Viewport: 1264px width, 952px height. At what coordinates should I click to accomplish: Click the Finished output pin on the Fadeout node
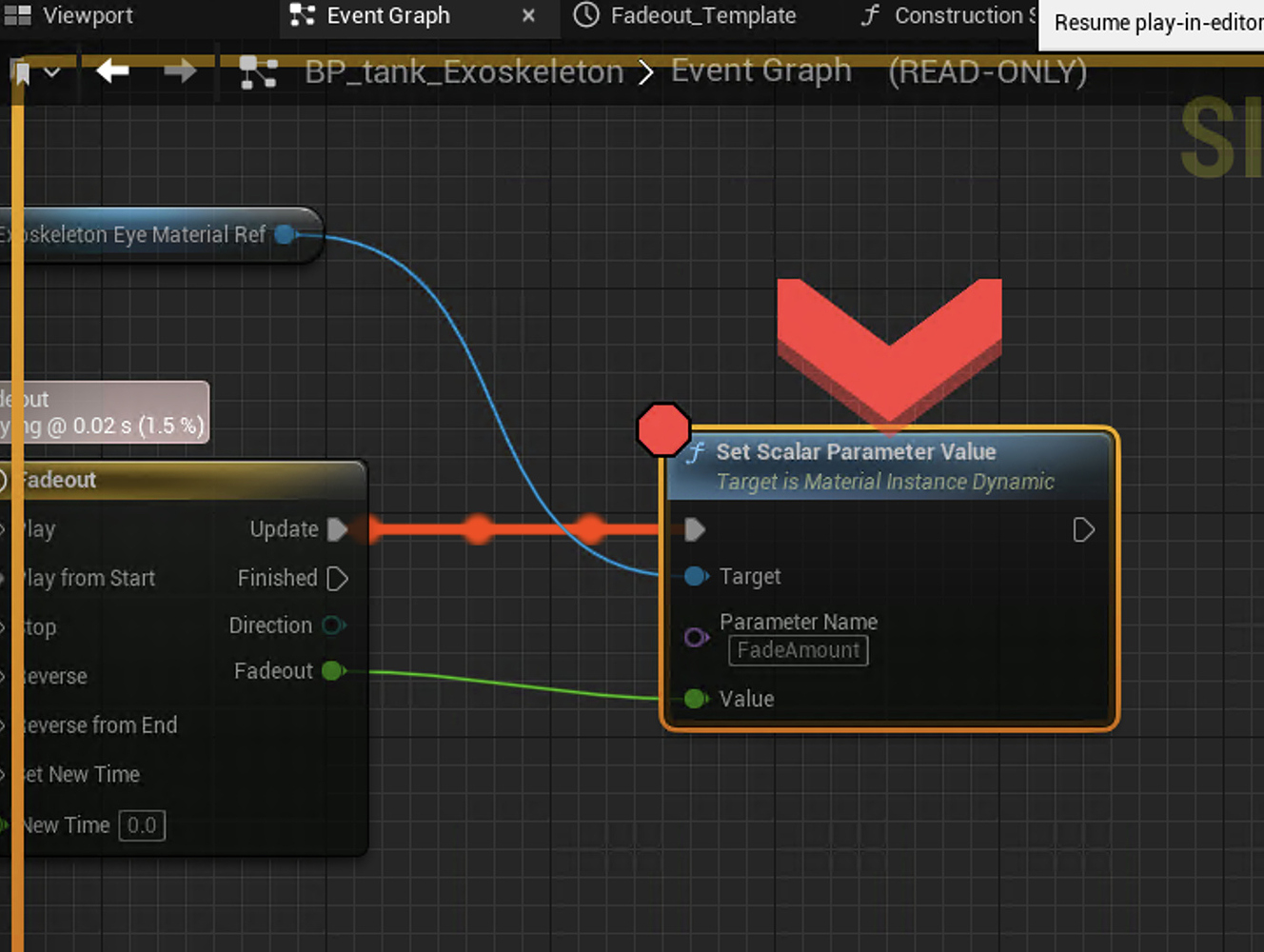pyautogui.click(x=338, y=578)
